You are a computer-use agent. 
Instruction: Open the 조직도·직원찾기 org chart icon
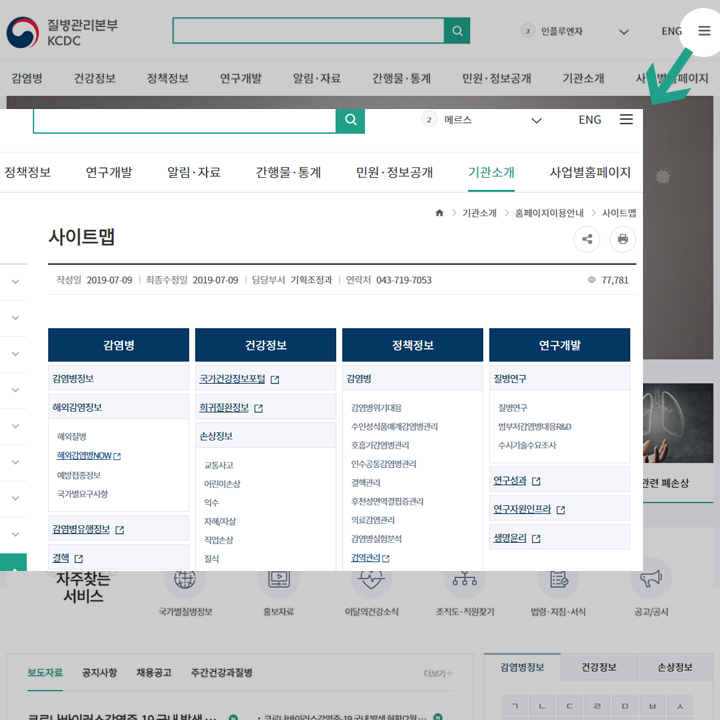465,579
